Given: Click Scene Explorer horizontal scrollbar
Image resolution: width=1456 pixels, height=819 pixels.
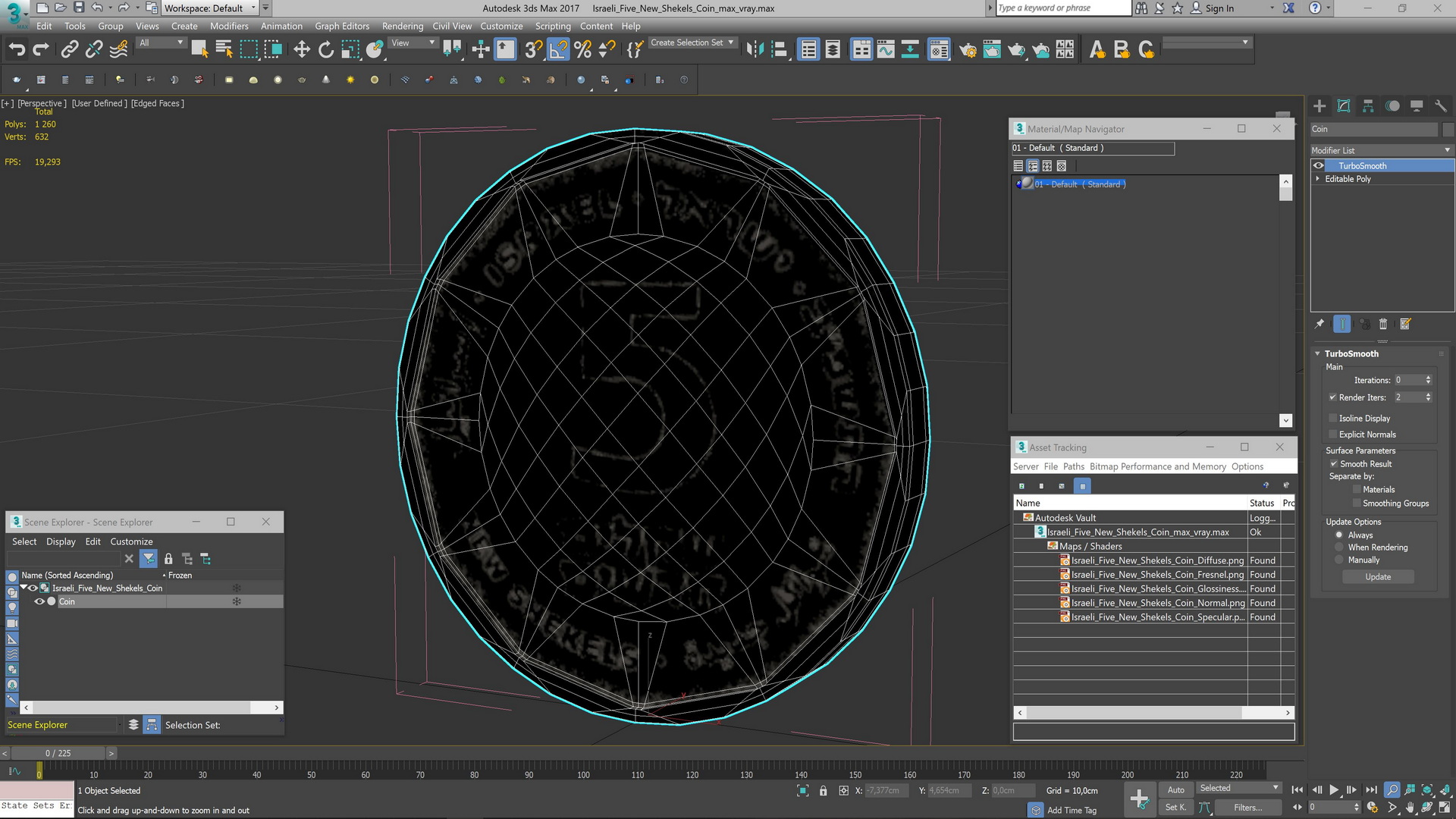Looking at the screenshot, I should coord(151,707).
